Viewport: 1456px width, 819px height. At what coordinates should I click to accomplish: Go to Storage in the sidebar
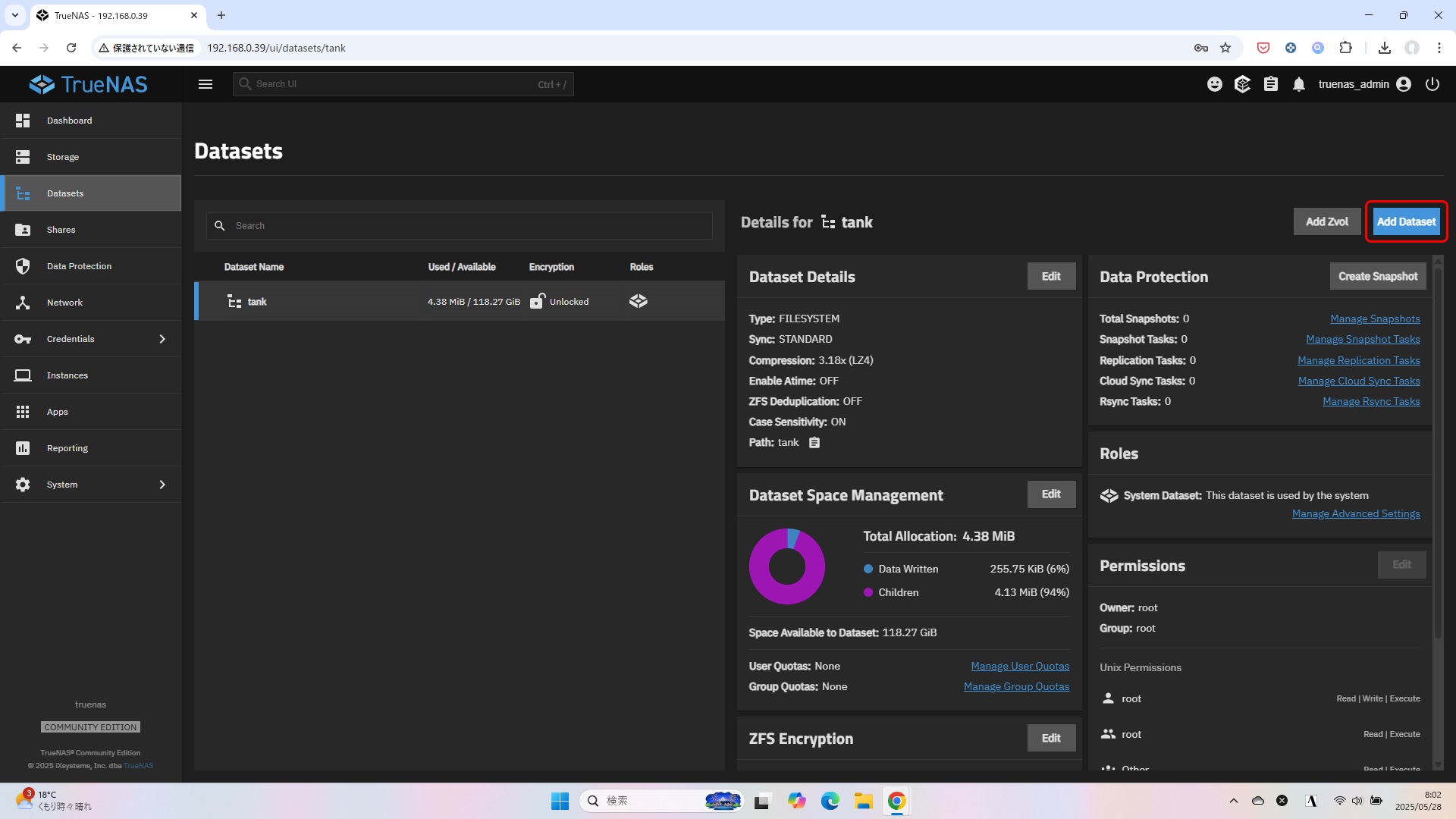[x=91, y=157]
